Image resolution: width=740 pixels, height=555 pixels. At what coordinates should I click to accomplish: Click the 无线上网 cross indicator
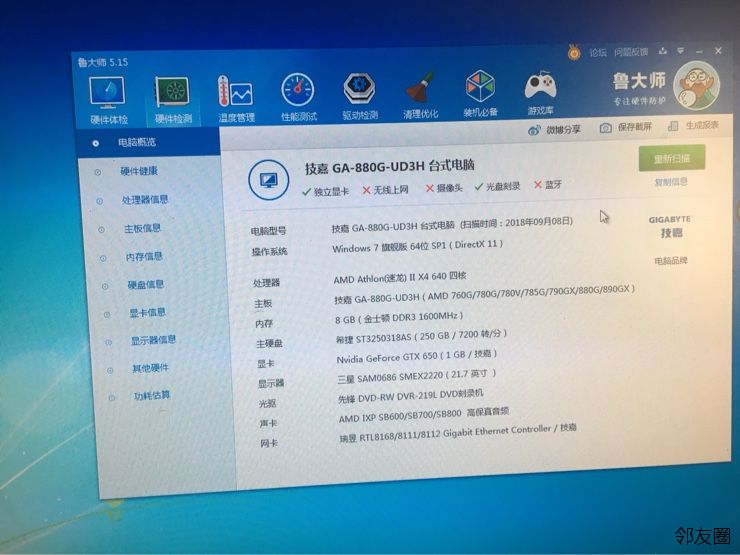(385, 190)
